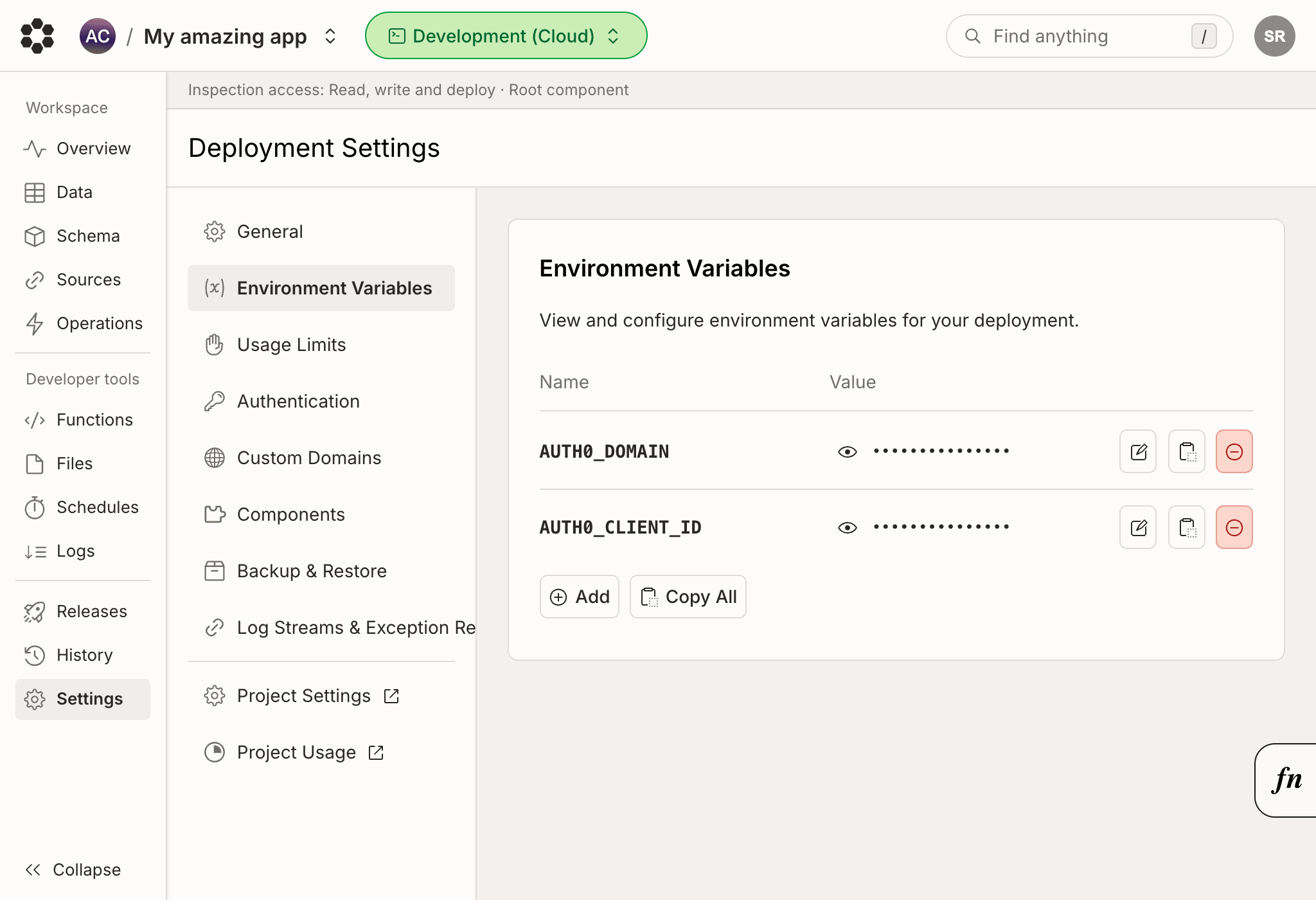Click the AUTH0_CLIENT_ID variable name
1316x900 pixels.
[620, 527]
